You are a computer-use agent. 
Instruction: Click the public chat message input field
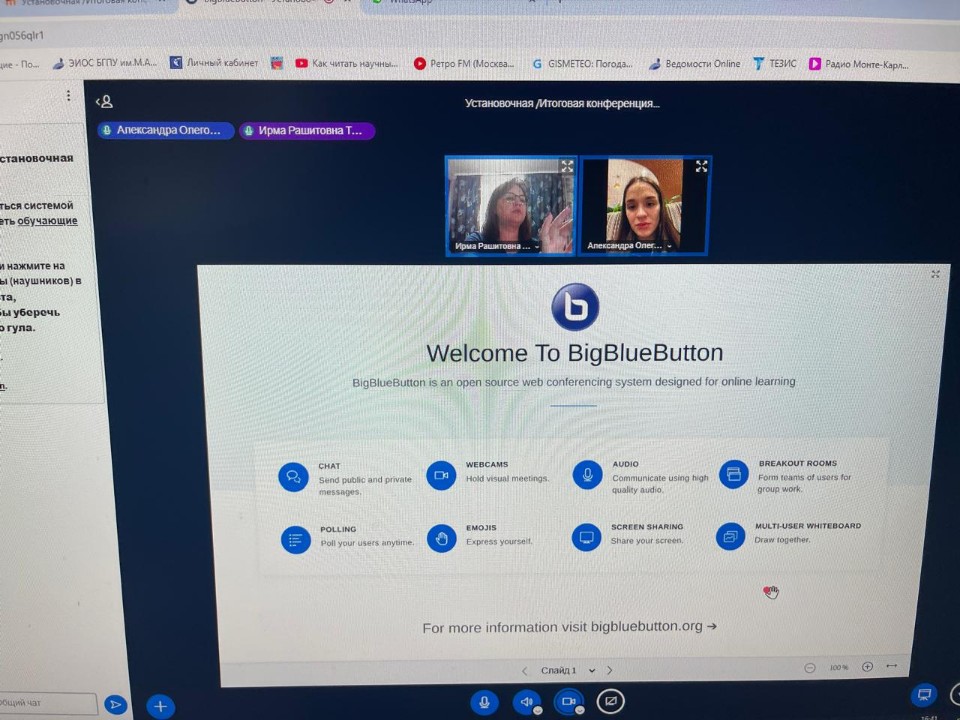click(48, 704)
